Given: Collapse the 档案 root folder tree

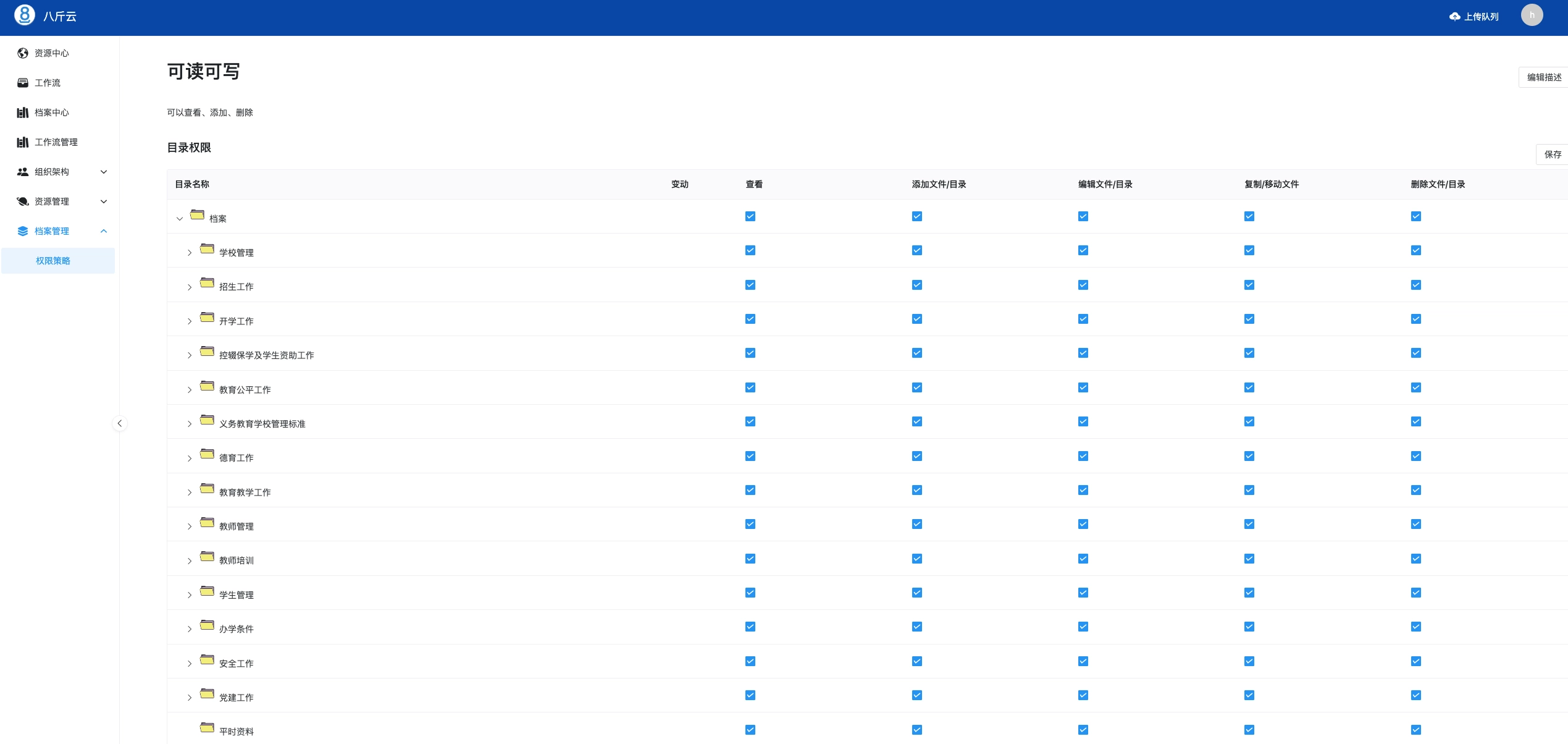Looking at the screenshot, I should point(180,219).
